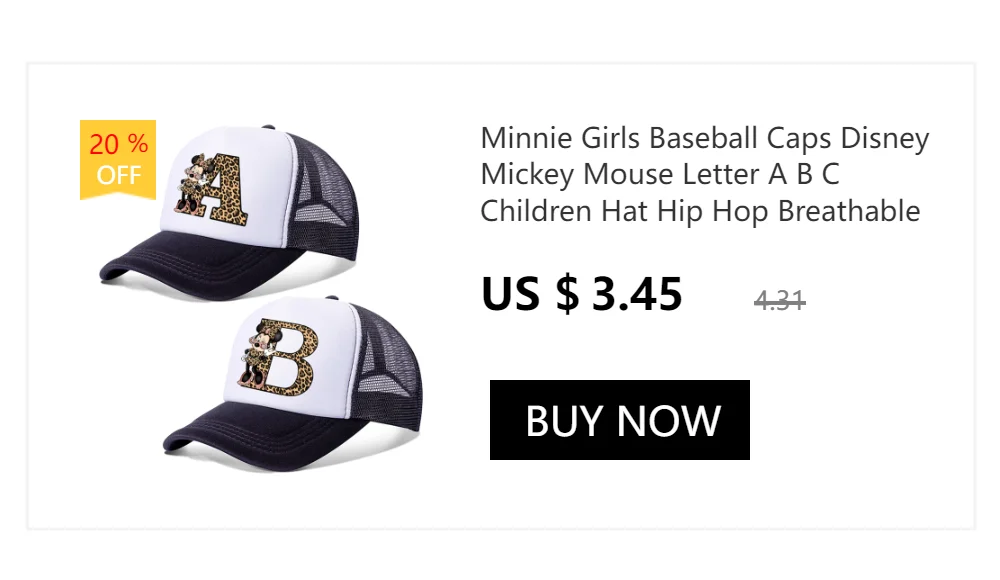Click the crossed-out 4.31 original price
The image size is (1000, 580).
pos(779,300)
